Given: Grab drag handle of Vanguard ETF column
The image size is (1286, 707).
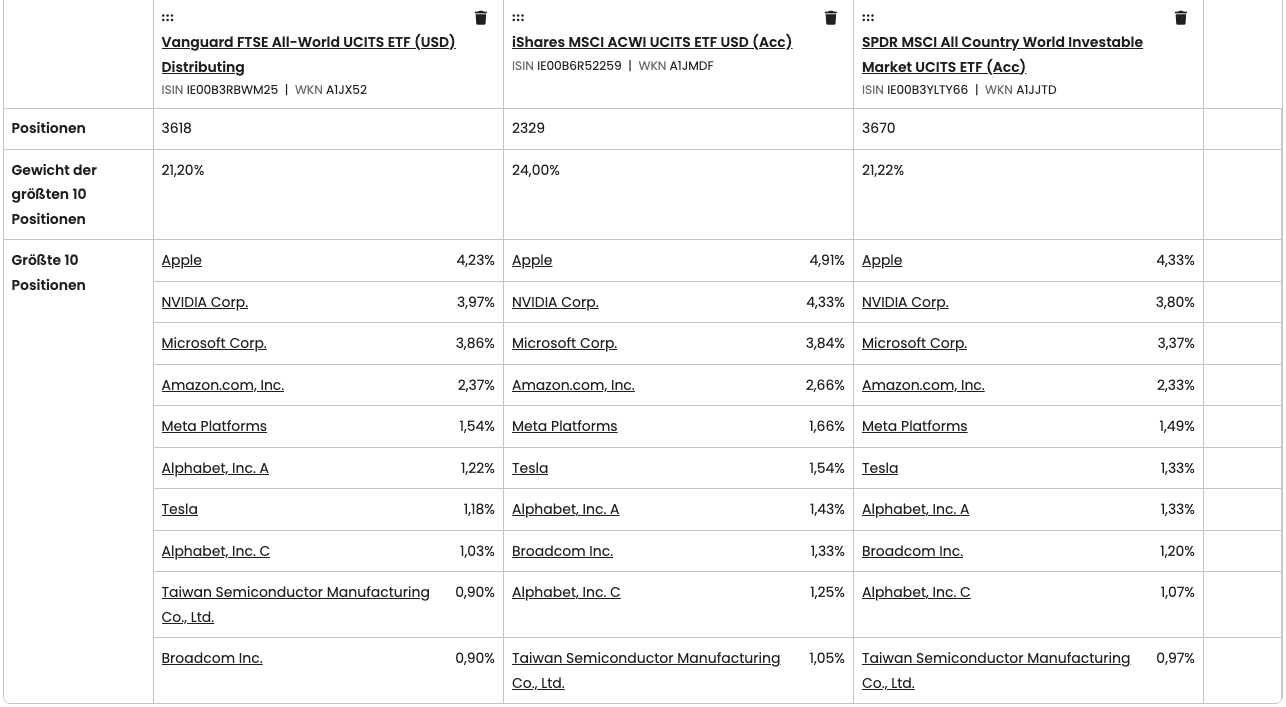Looking at the screenshot, I should click(x=168, y=18).
